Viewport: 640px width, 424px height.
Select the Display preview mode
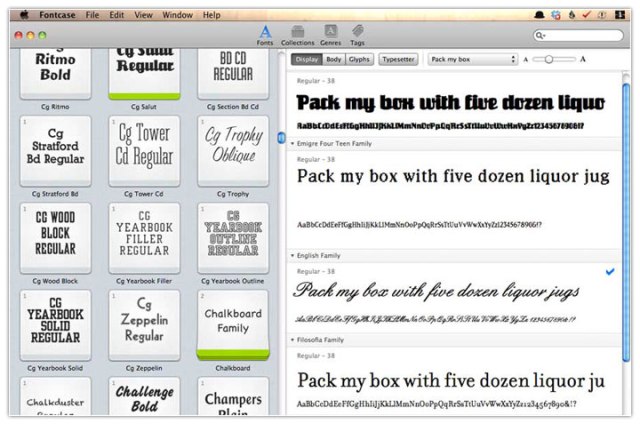(307, 59)
